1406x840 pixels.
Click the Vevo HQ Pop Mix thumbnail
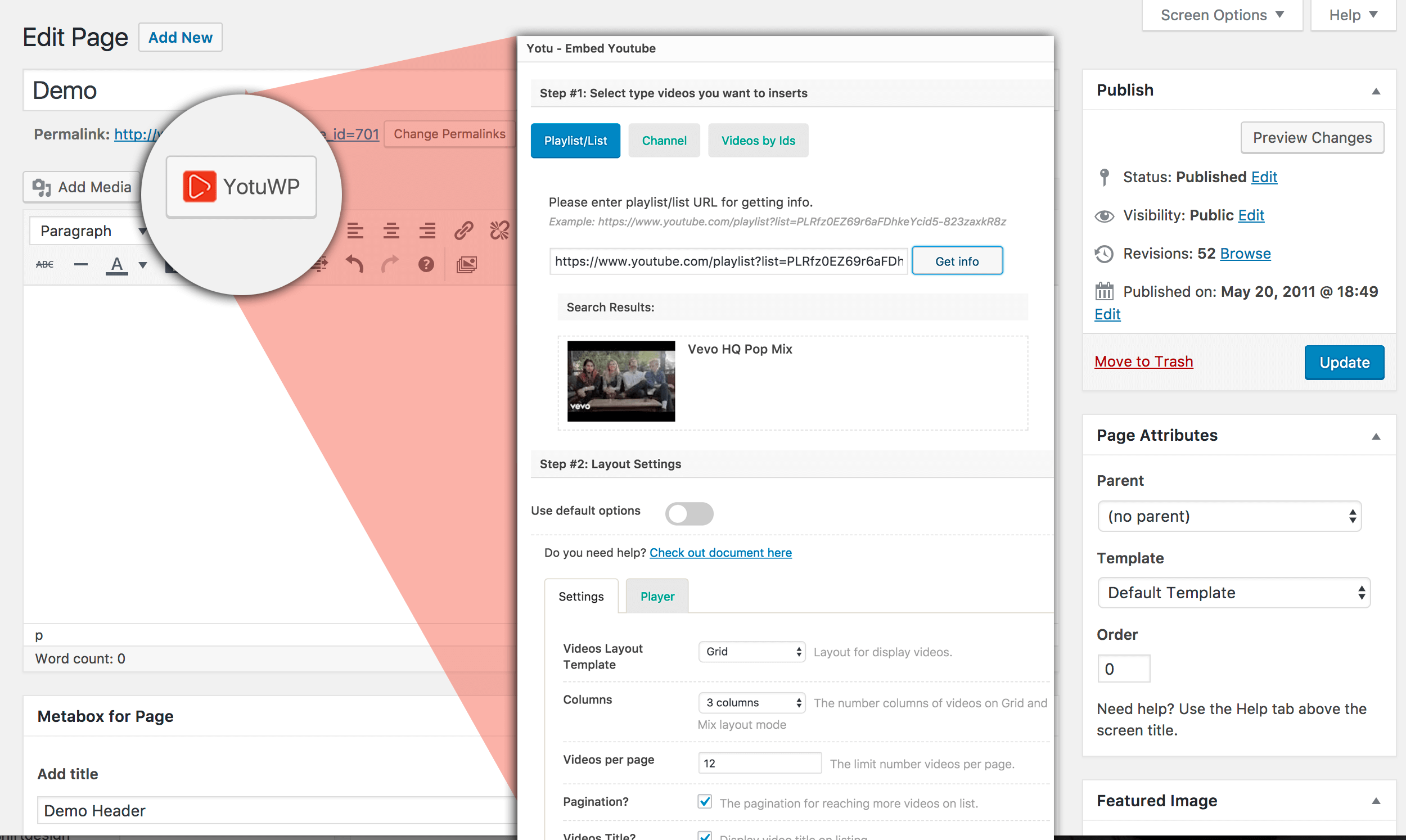[621, 381]
